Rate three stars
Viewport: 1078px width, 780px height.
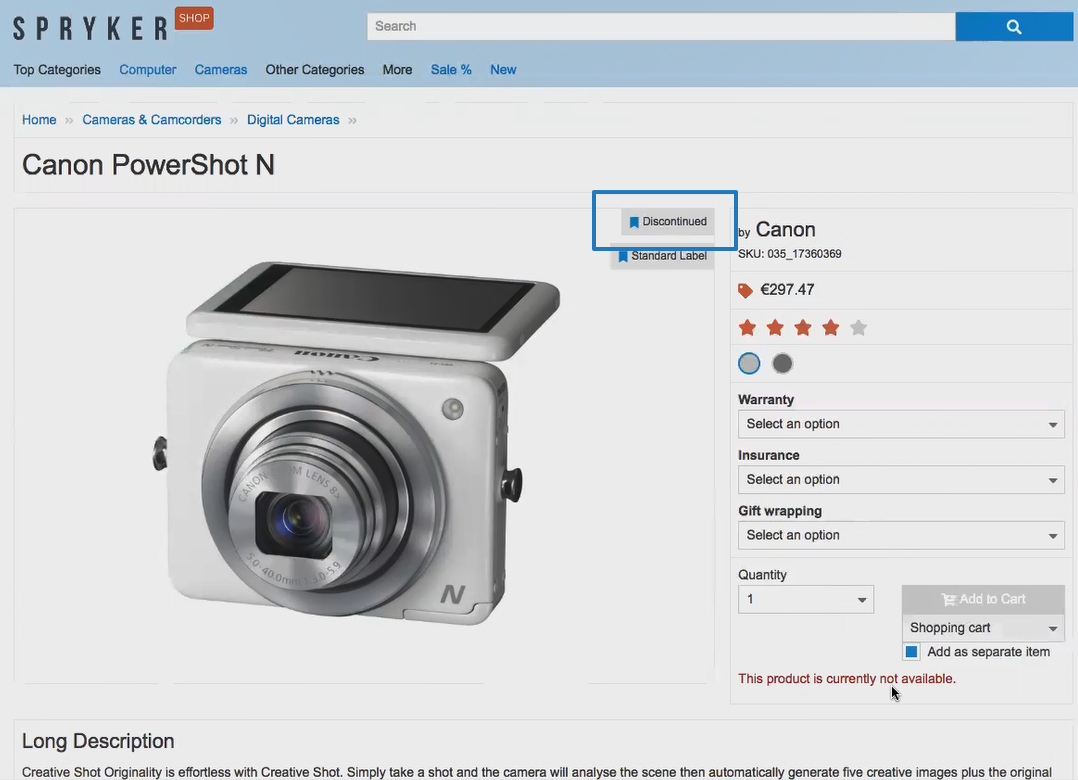coord(803,328)
